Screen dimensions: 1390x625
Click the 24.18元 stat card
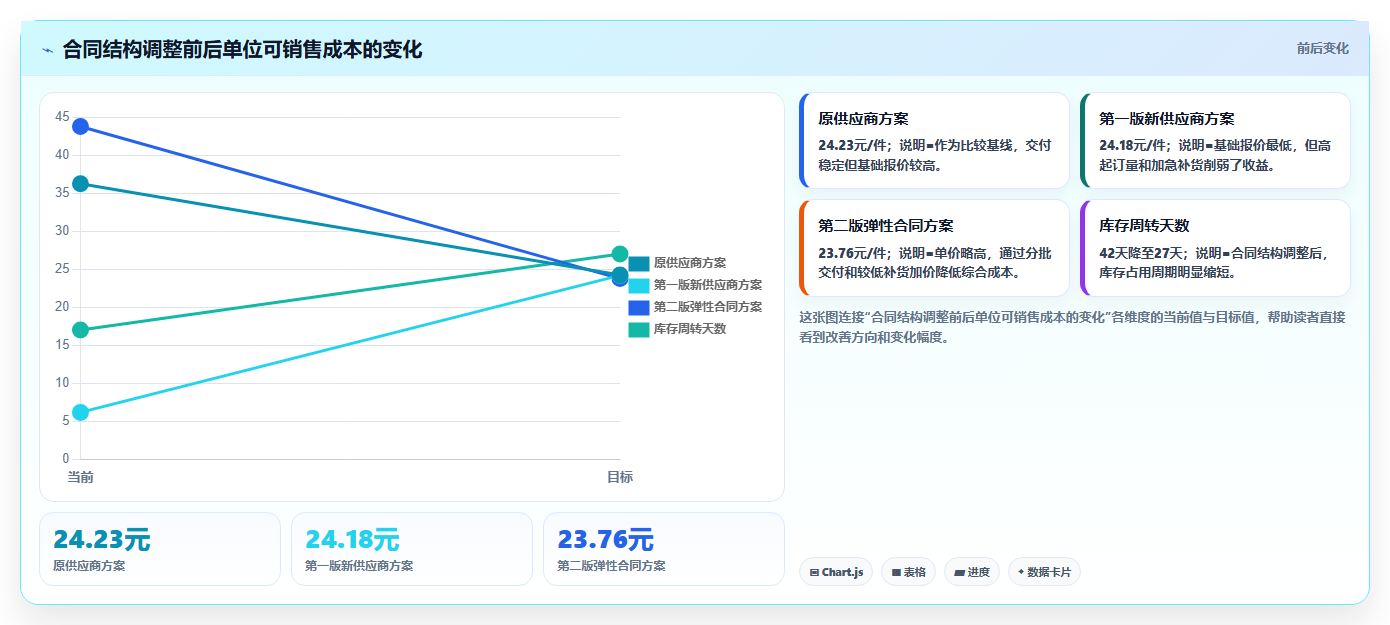pyautogui.click(x=412, y=549)
